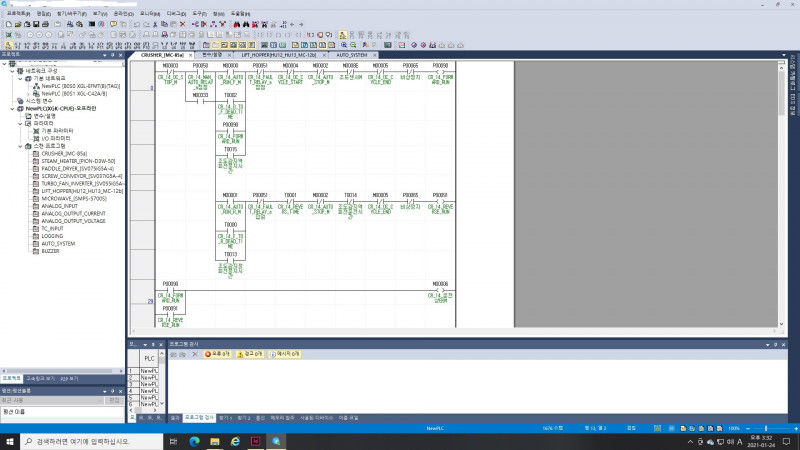Open the 프로젝트 menu in menu bar

coord(19,13)
